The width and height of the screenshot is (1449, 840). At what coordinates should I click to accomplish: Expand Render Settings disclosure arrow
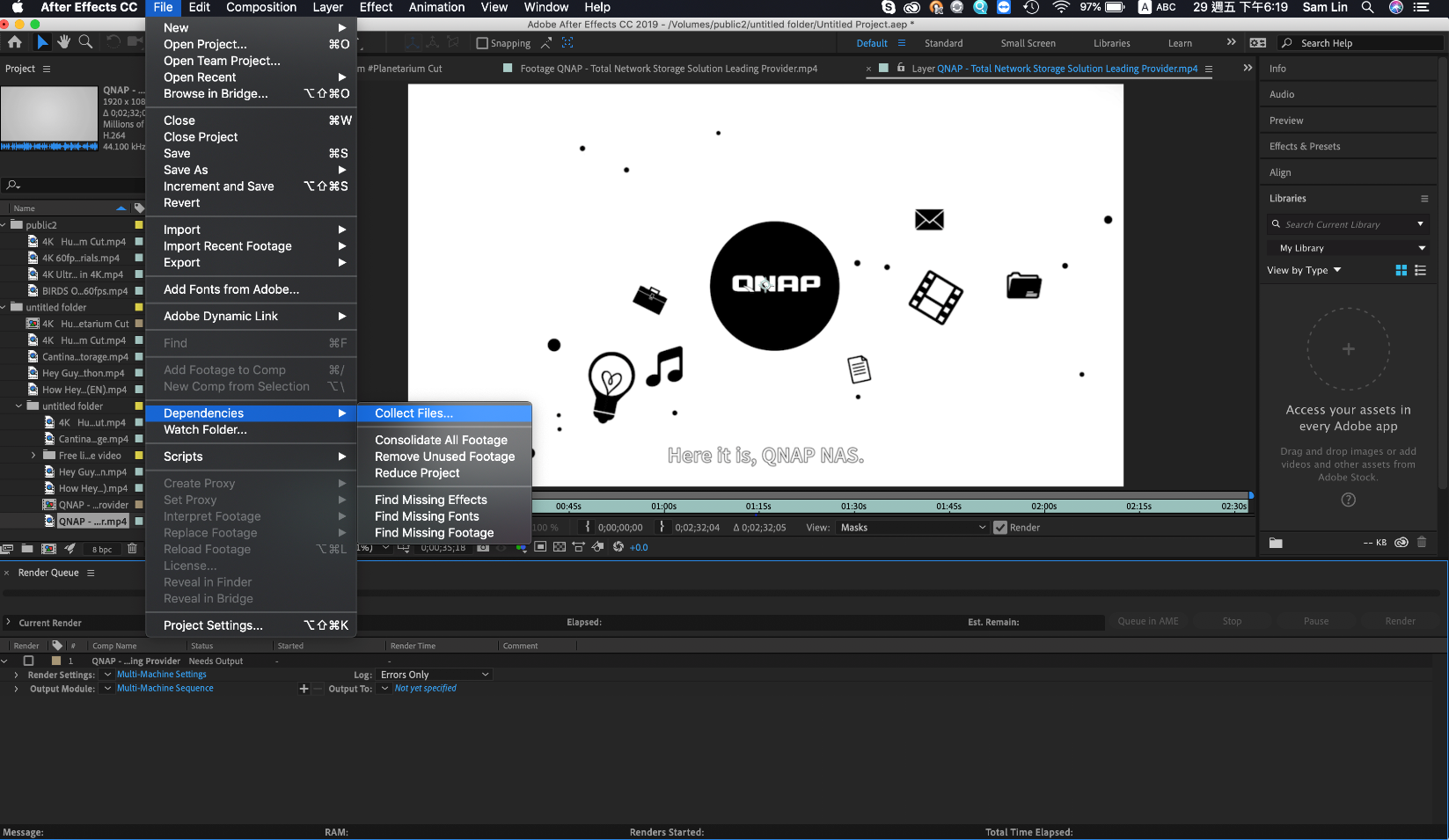(x=16, y=675)
